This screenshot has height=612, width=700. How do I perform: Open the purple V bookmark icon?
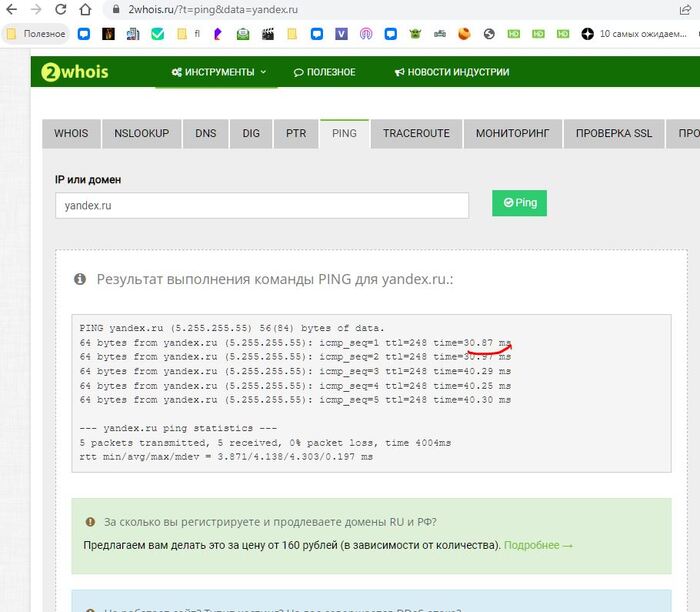(342, 34)
